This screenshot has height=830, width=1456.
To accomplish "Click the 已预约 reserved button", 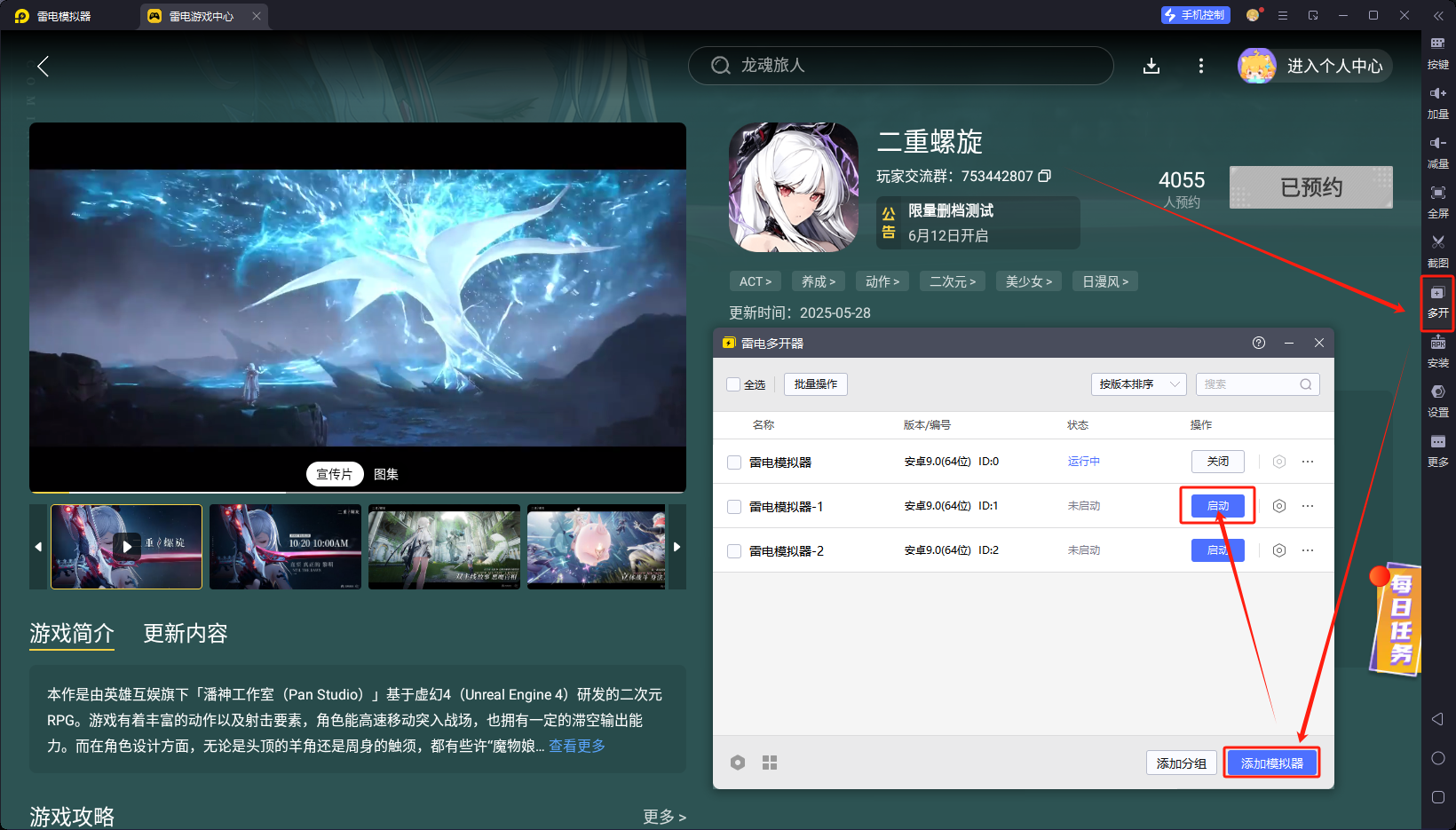I will tap(1311, 187).
